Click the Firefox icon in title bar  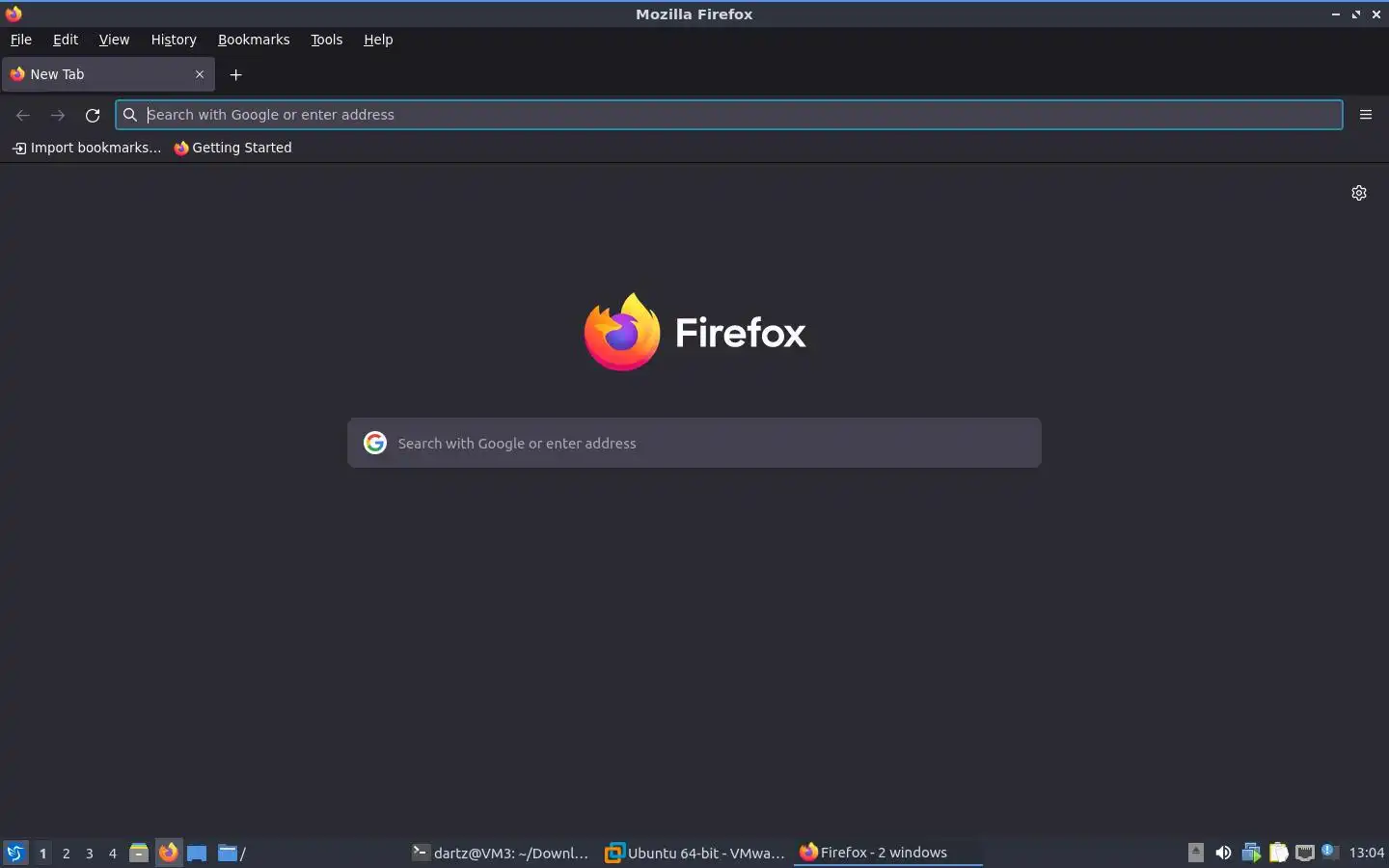point(14,14)
